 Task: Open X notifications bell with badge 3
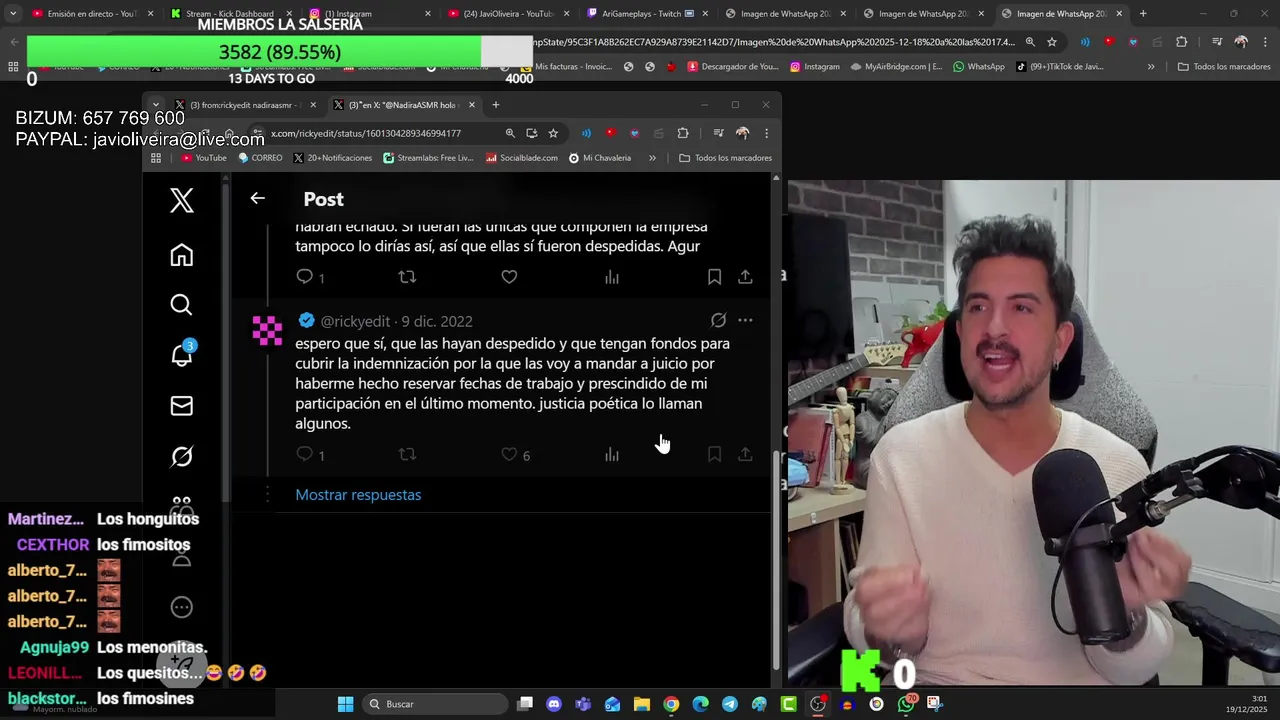click(183, 355)
